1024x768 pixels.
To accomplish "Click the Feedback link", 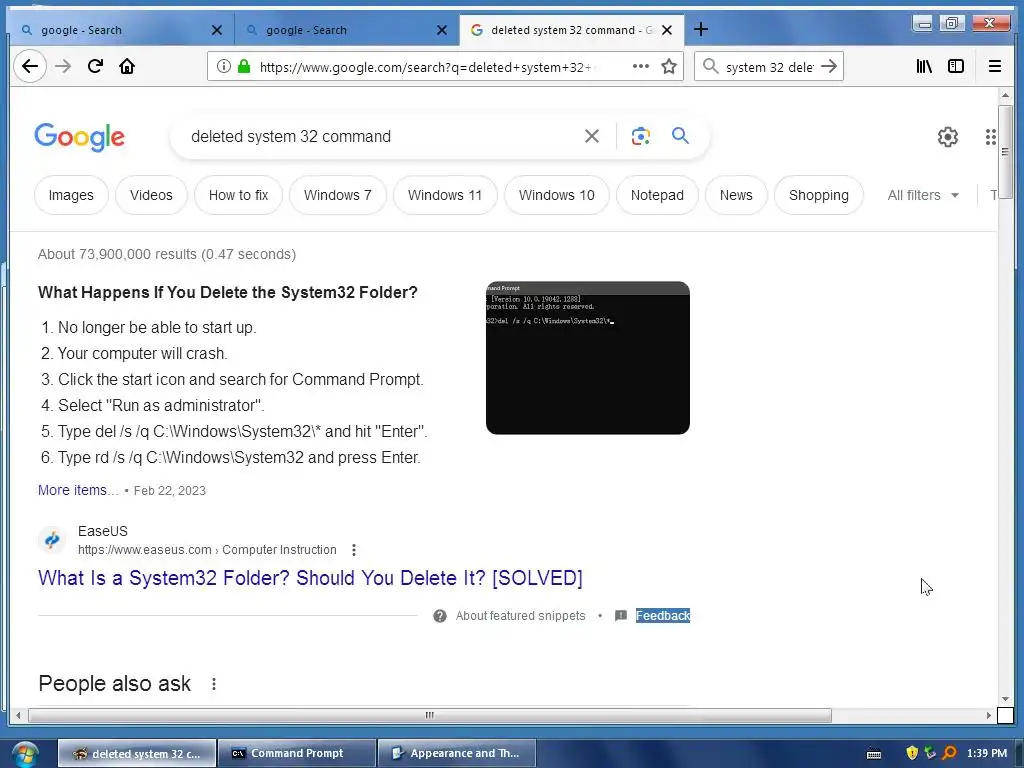I will tap(663, 616).
